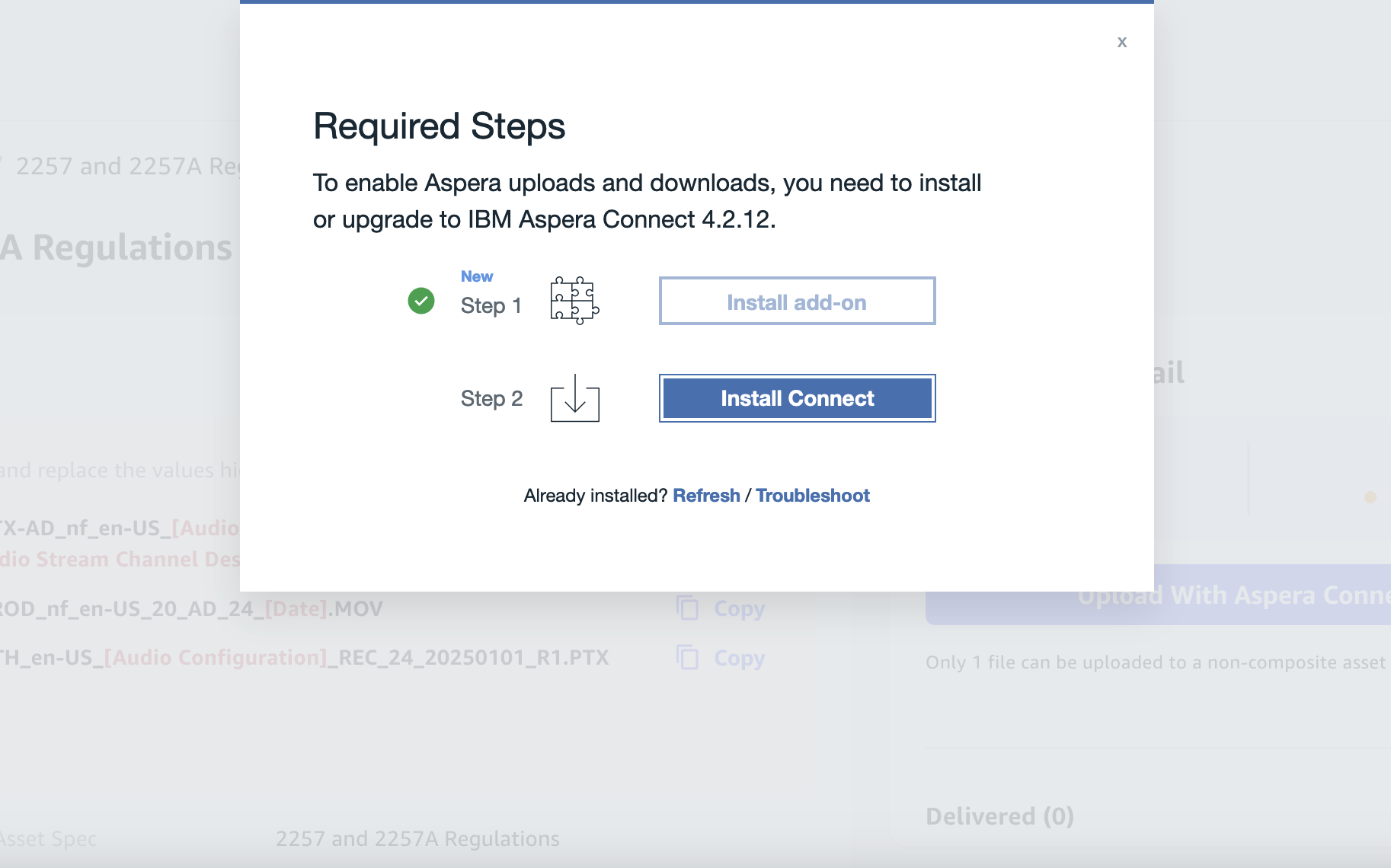Open the Troubleshoot link
This screenshot has height=868, width=1391.
[812, 496]
